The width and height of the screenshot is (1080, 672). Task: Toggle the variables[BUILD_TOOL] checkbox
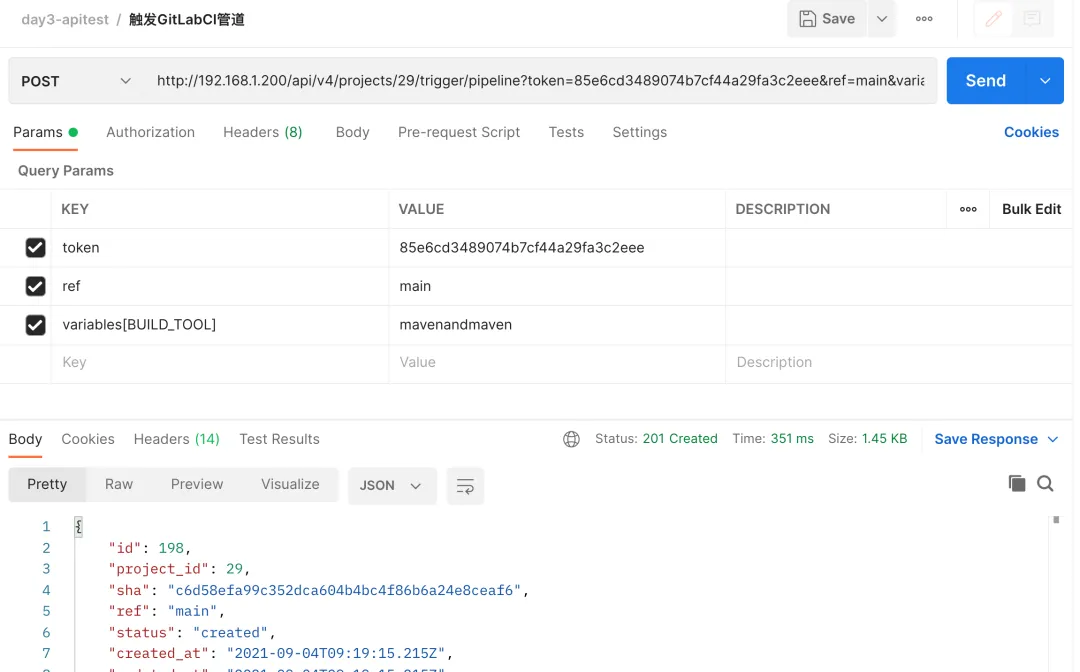point(35,325)
